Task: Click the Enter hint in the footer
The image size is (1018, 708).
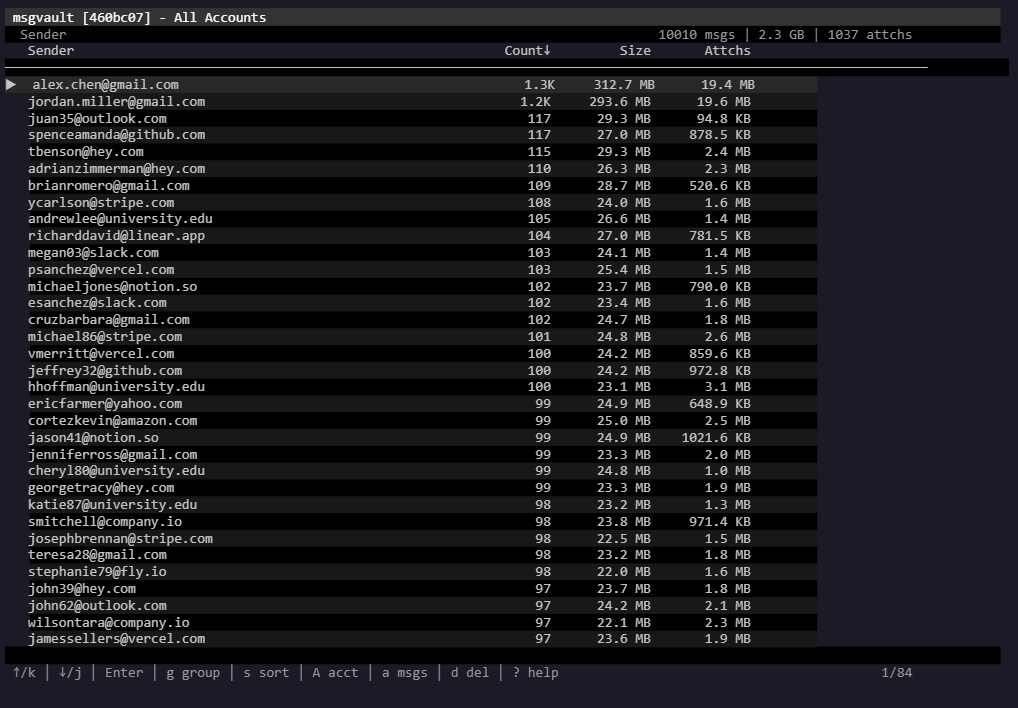Action: point(124,673)
